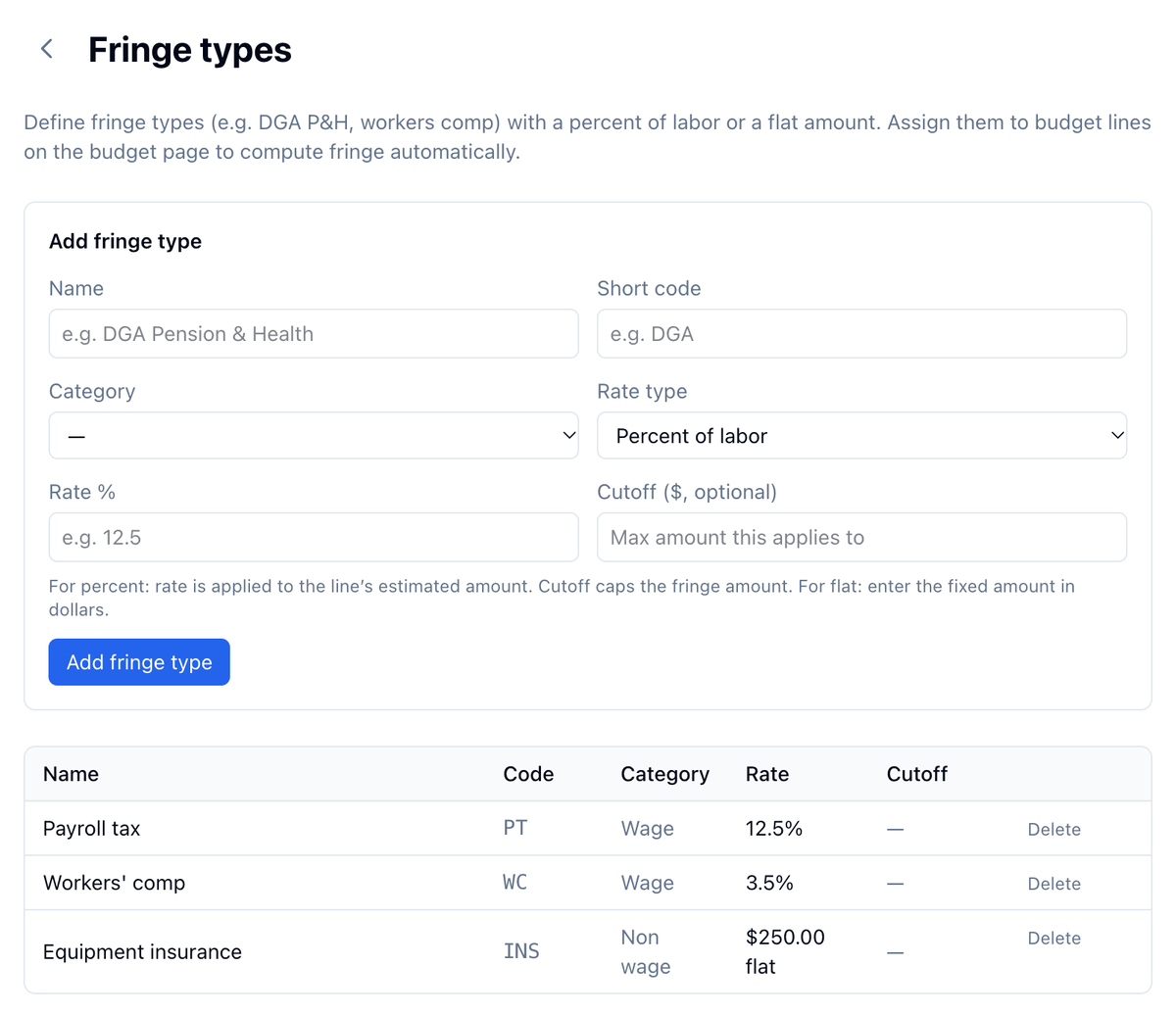This screenshot has height=1014, width=1176.
Task: Click the Name column header
Action: [x=71, y=774]
